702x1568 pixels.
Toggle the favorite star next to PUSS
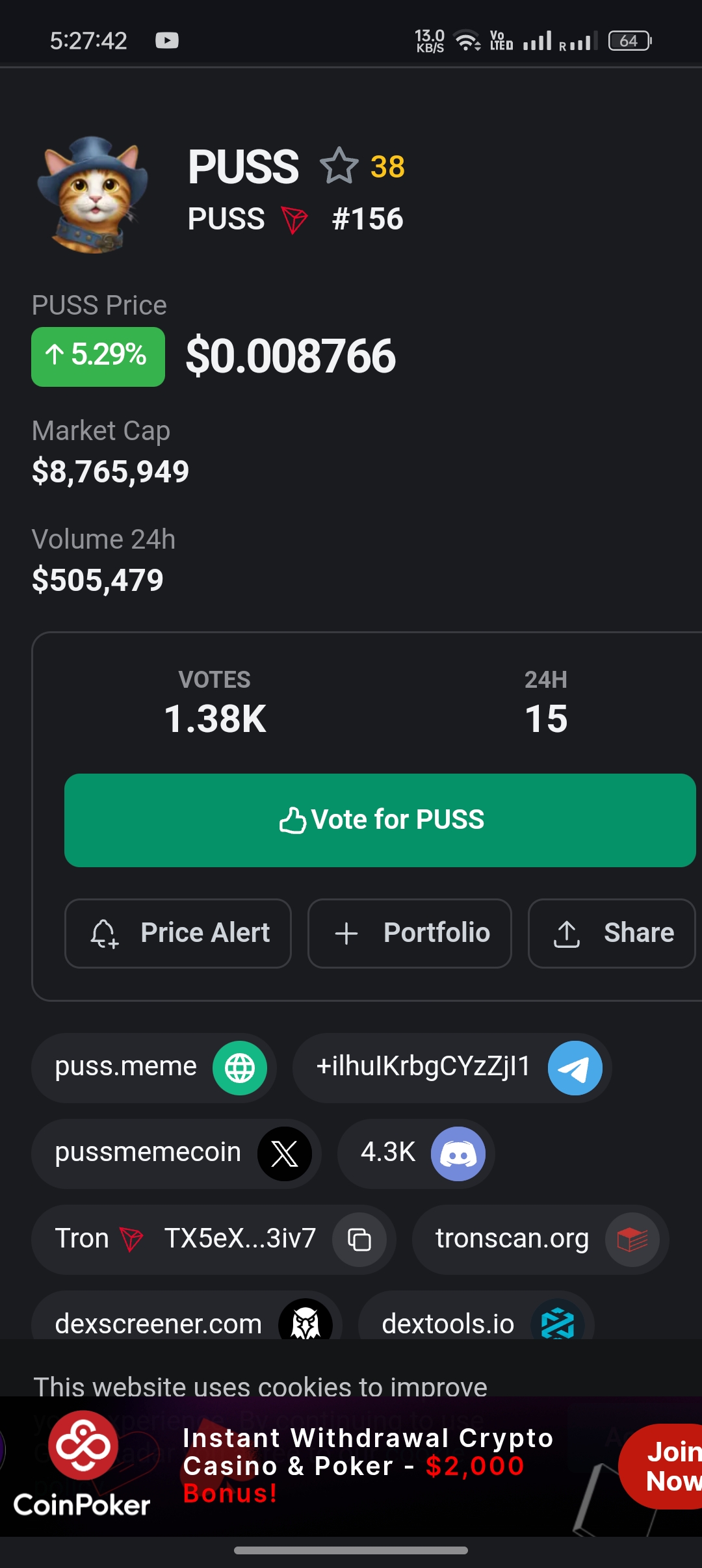click(x=339, y=166)
